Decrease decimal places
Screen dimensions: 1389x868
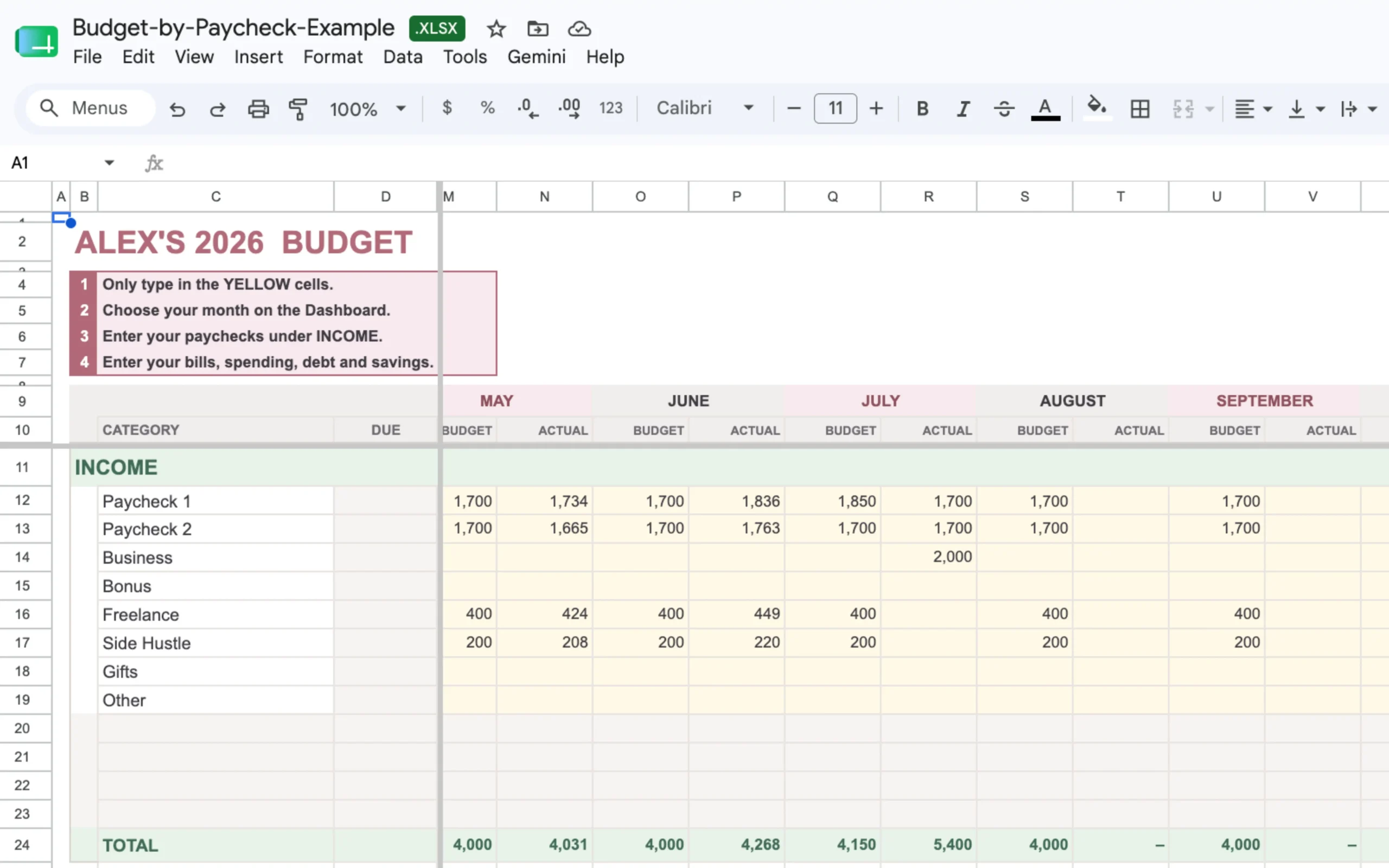click(x=527, y=108)
